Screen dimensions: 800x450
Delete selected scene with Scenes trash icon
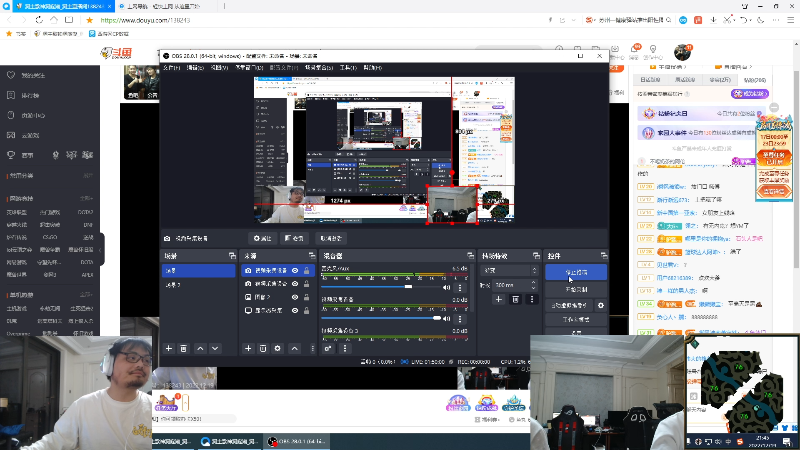pos(184,348)
